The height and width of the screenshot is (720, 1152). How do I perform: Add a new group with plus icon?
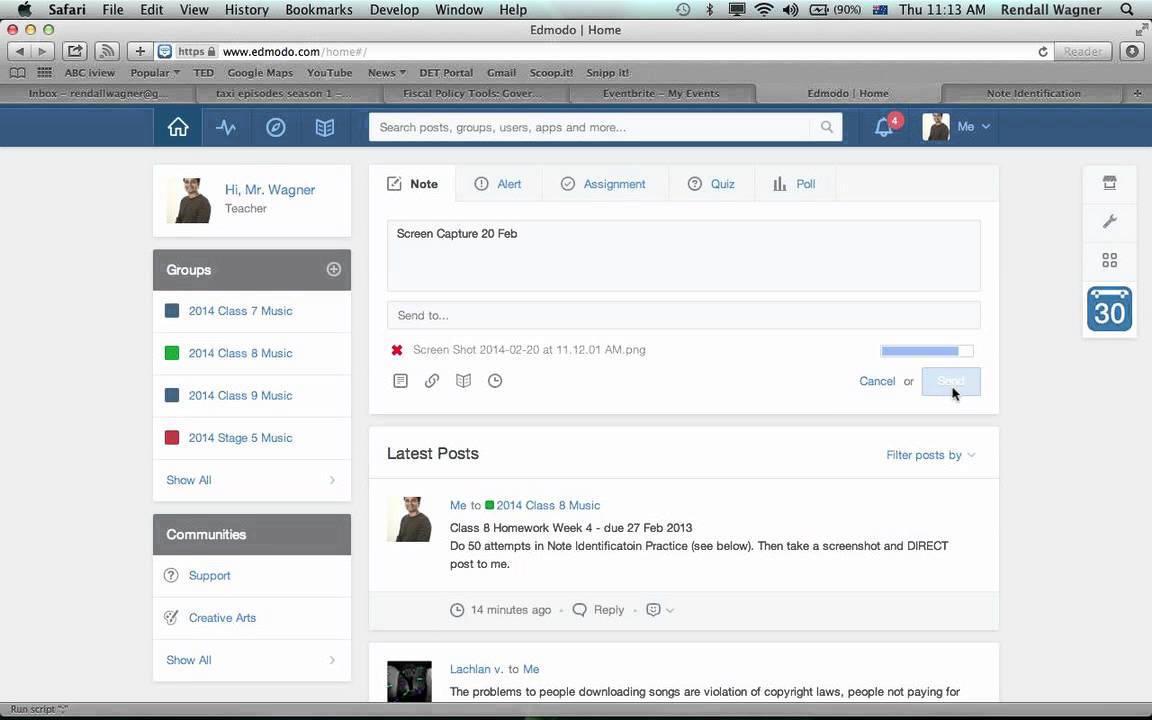point(334,270)
